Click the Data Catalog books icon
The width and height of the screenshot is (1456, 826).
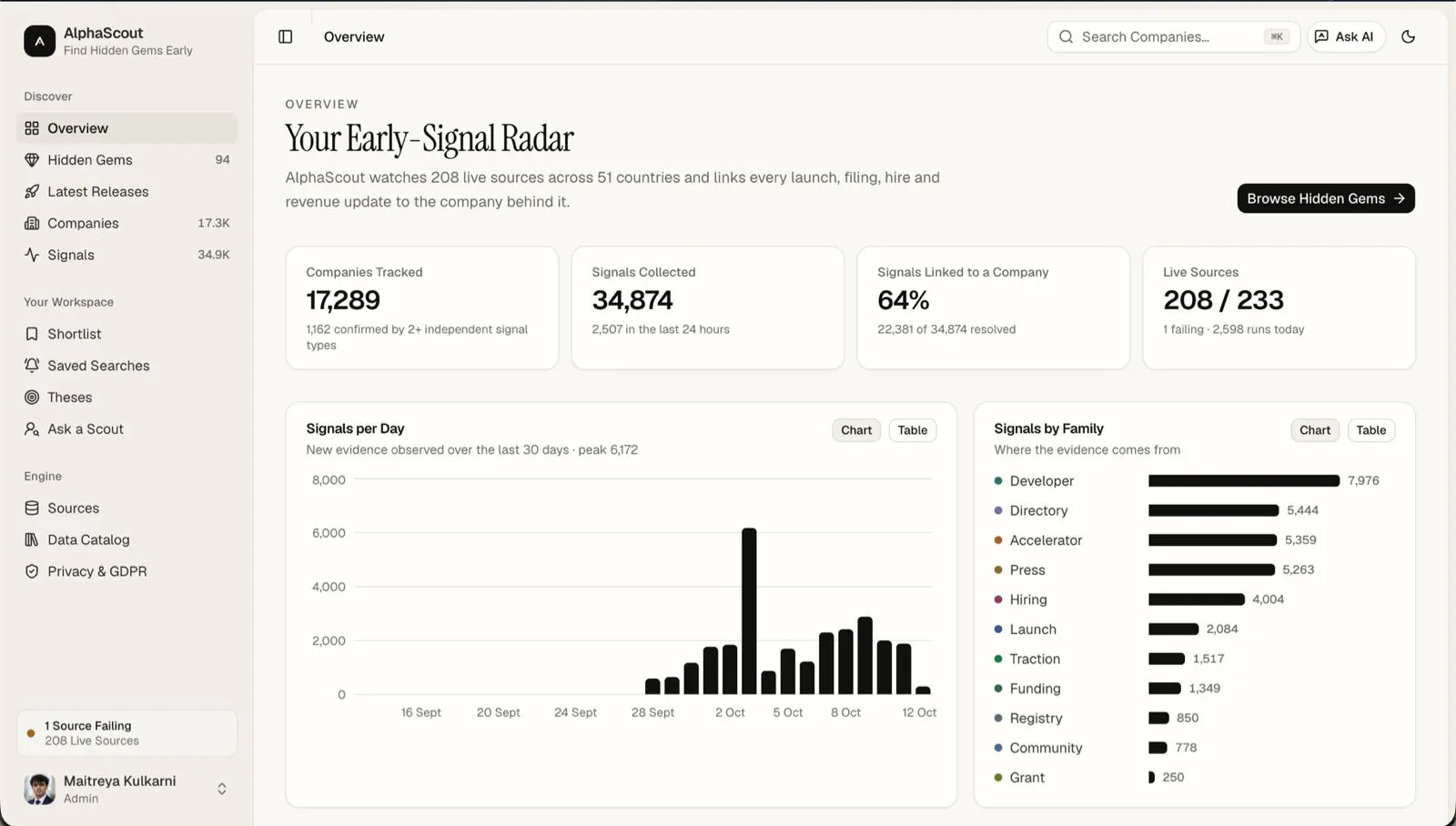click(32, 540)
